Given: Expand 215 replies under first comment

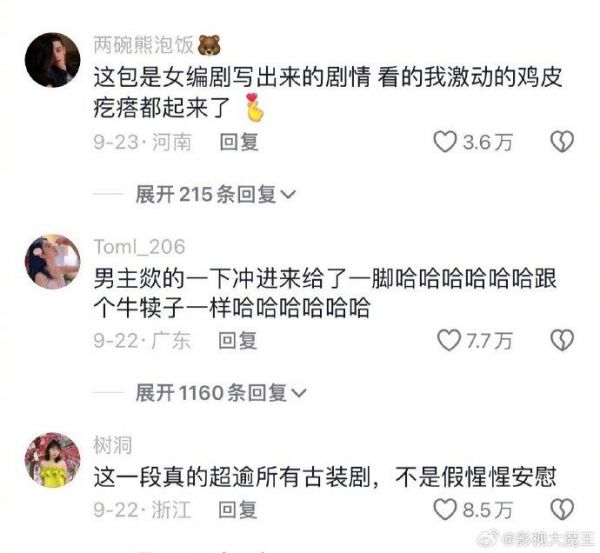Looking at the screenshot, I should (x=216, y=194).
